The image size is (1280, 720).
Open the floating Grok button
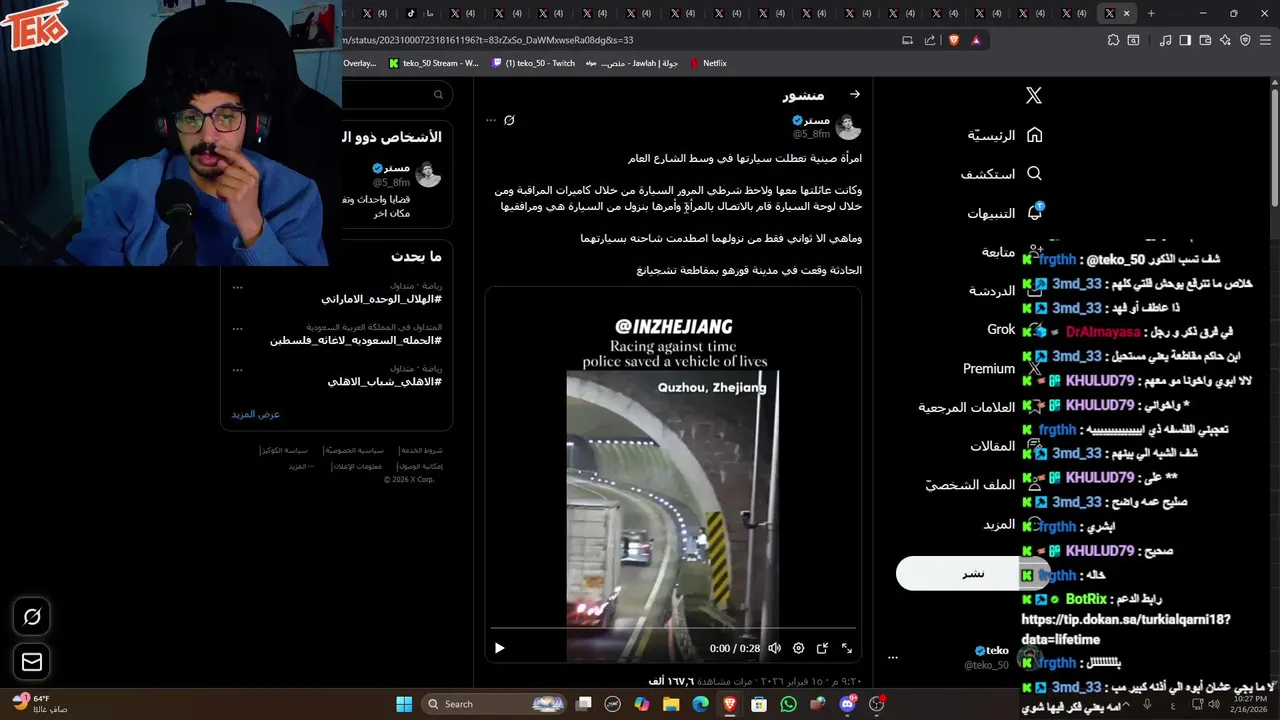(32, 617)
